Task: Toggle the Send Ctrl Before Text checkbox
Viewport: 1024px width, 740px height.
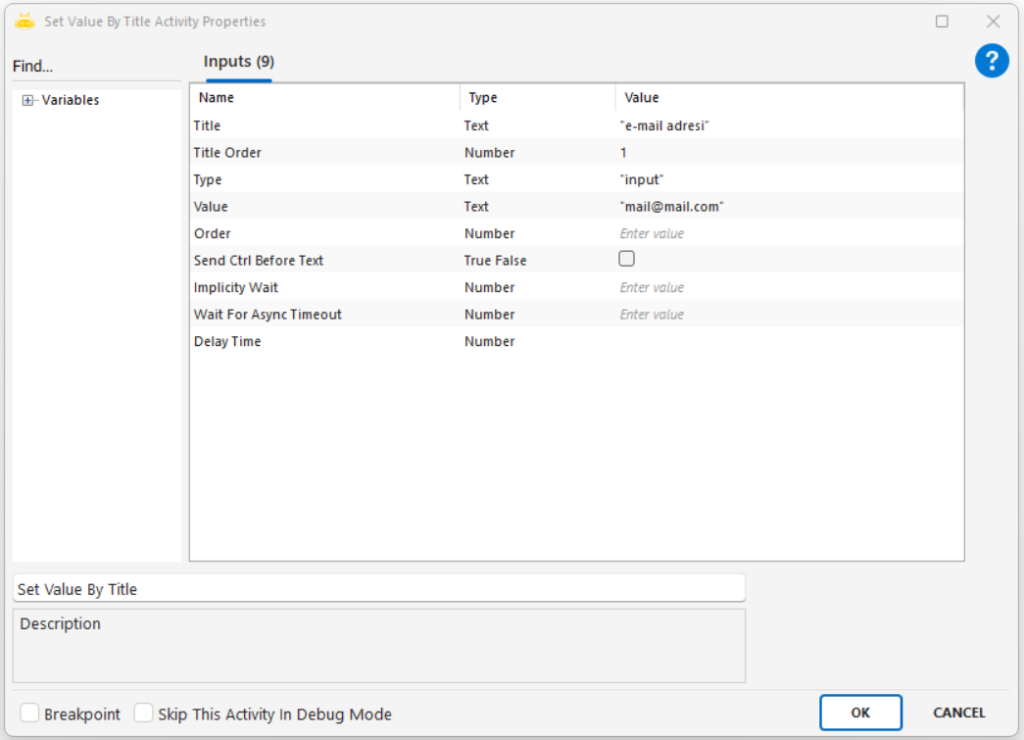Action: tap(627, 259)
